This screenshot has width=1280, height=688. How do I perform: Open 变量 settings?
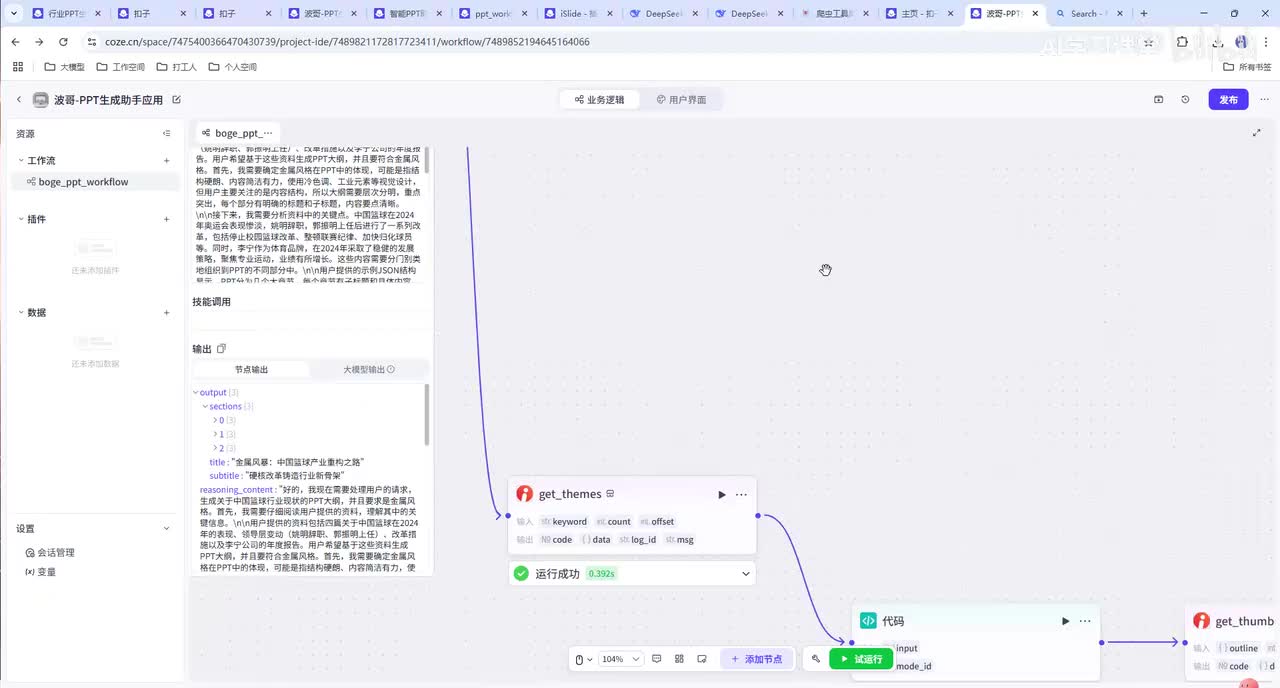(x=41, y=572)
